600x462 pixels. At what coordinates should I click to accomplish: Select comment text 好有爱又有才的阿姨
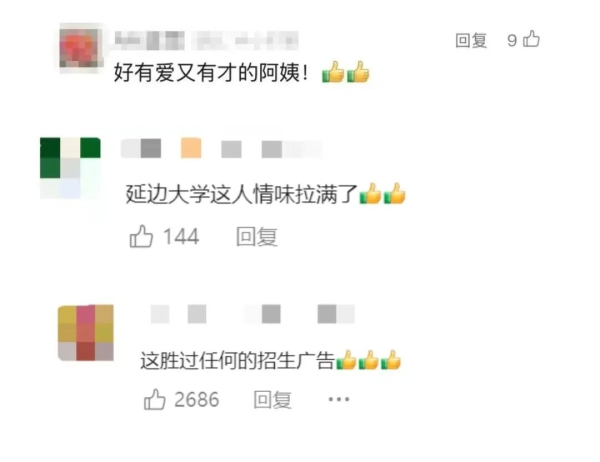tap(211, 72)
